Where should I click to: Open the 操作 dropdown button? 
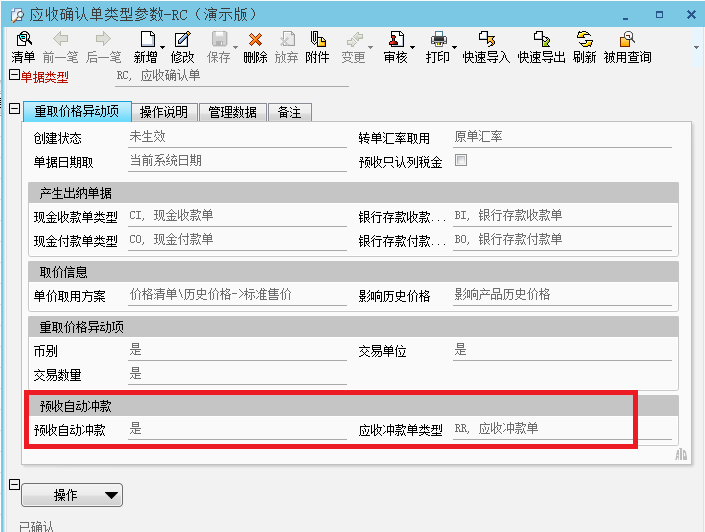[x=72, y=494]
